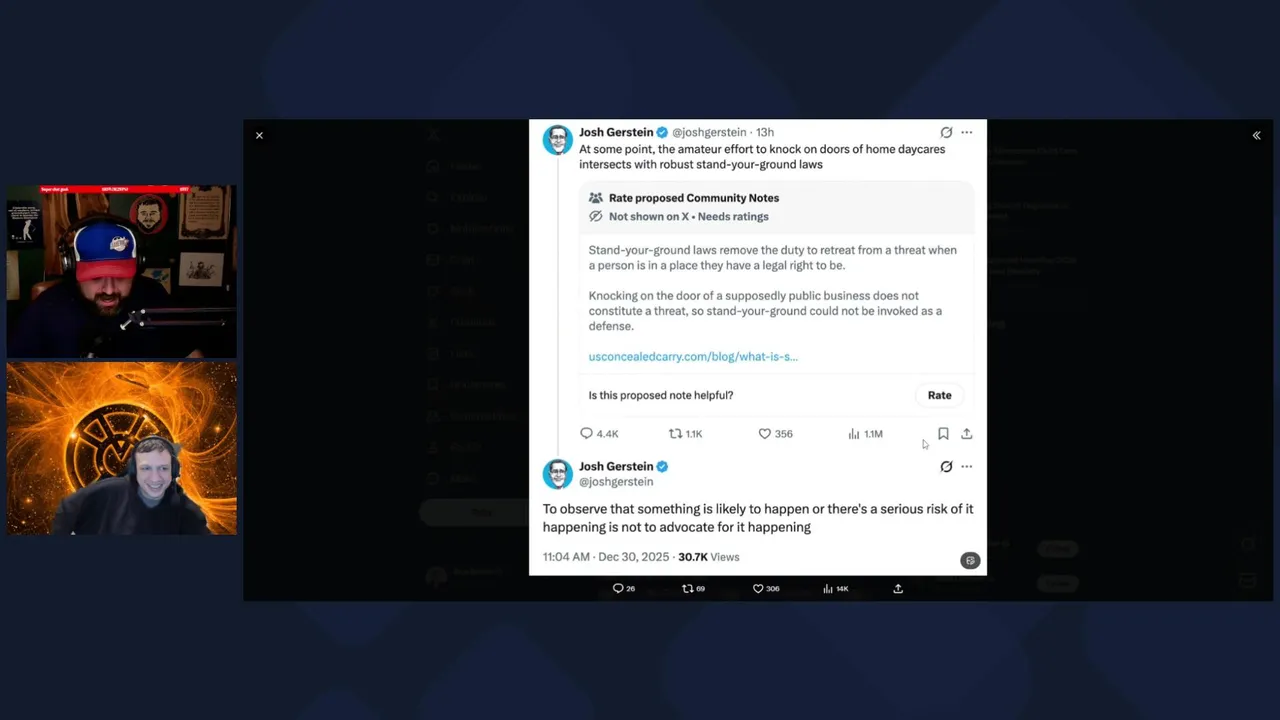Click the reply icon showing 4.4K
Viewport: 1280px width, 720px height.
click(x=599, y=434)
